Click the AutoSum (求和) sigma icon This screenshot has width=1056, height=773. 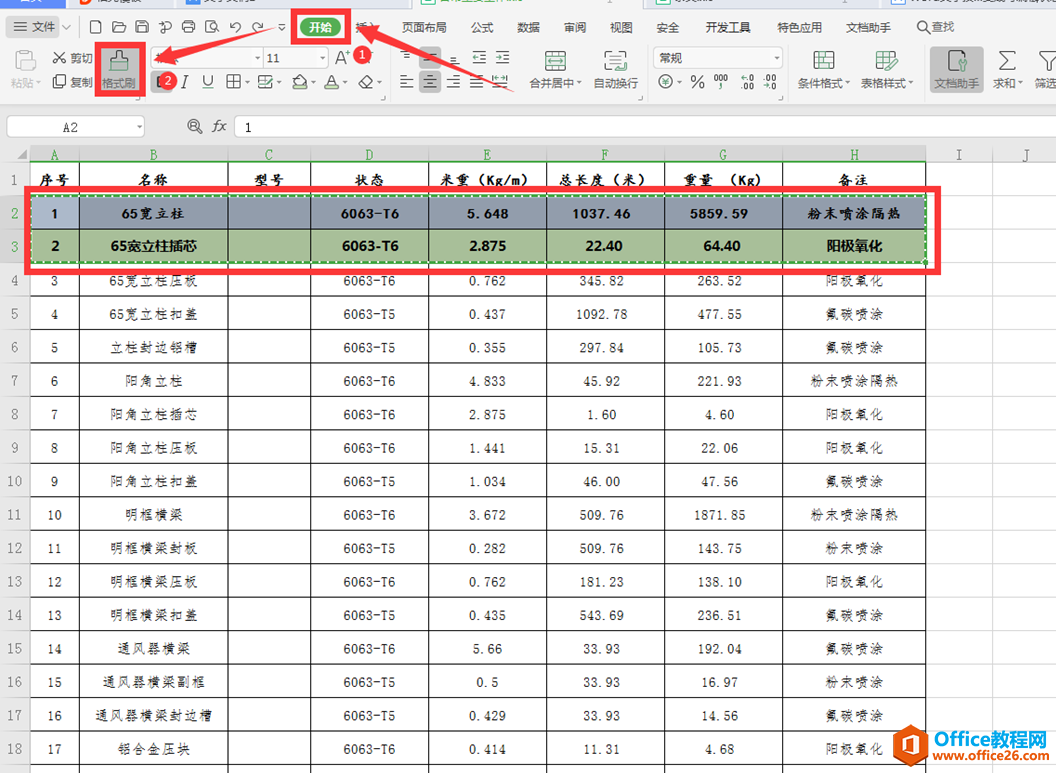click(1007, 61)
